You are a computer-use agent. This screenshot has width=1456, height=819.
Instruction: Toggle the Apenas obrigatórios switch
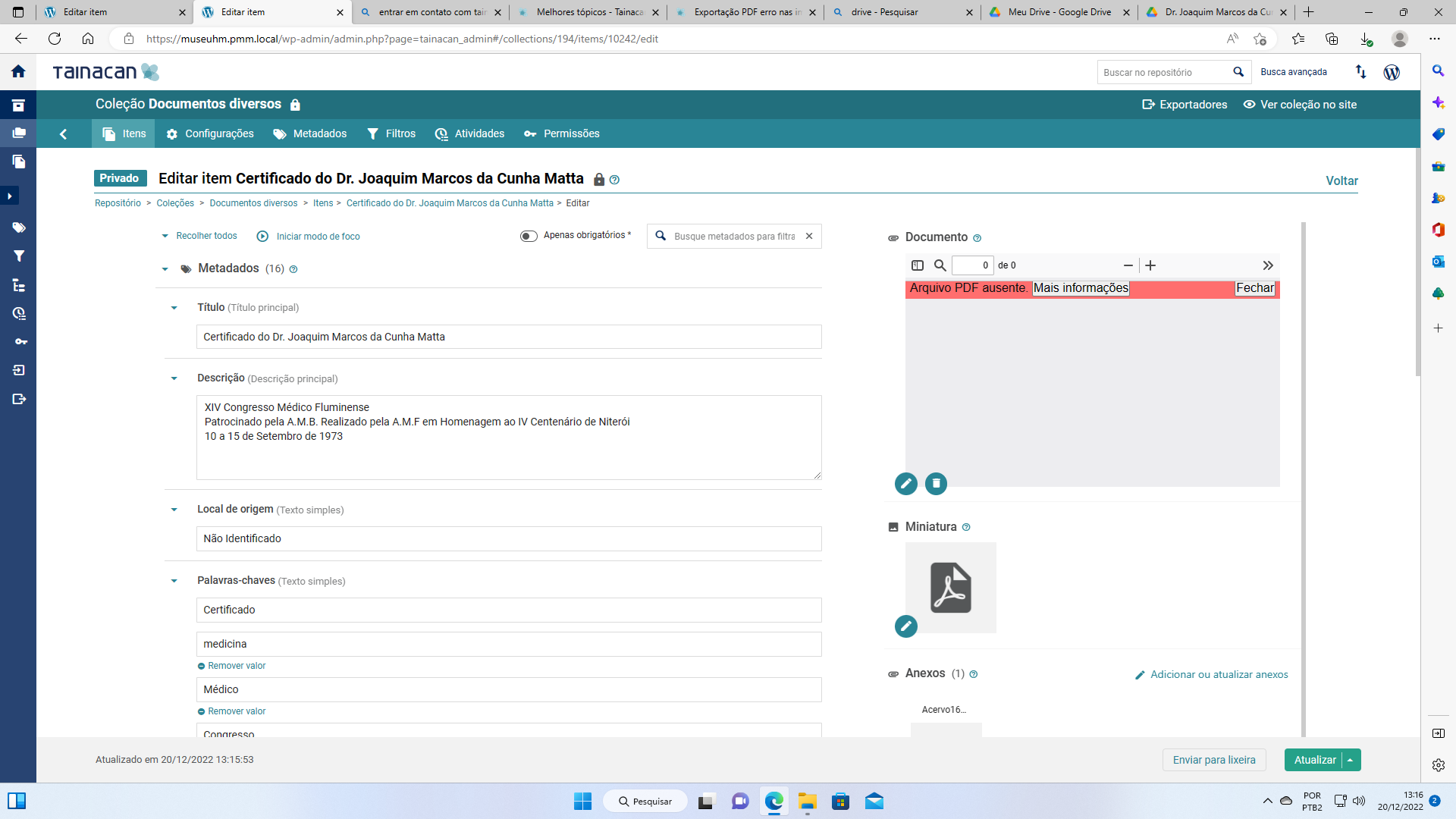529,236
